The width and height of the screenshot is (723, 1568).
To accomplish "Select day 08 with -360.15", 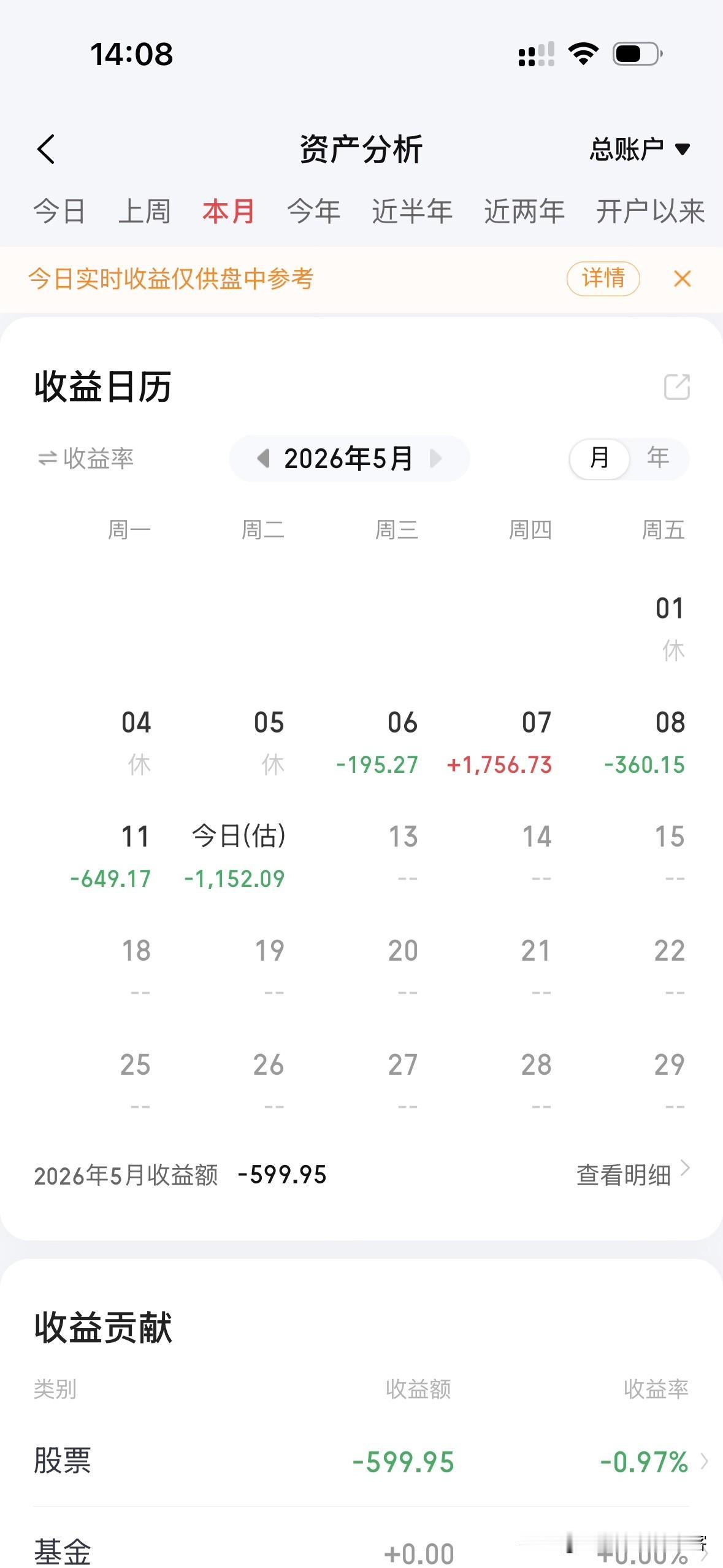I will (645, 743).
